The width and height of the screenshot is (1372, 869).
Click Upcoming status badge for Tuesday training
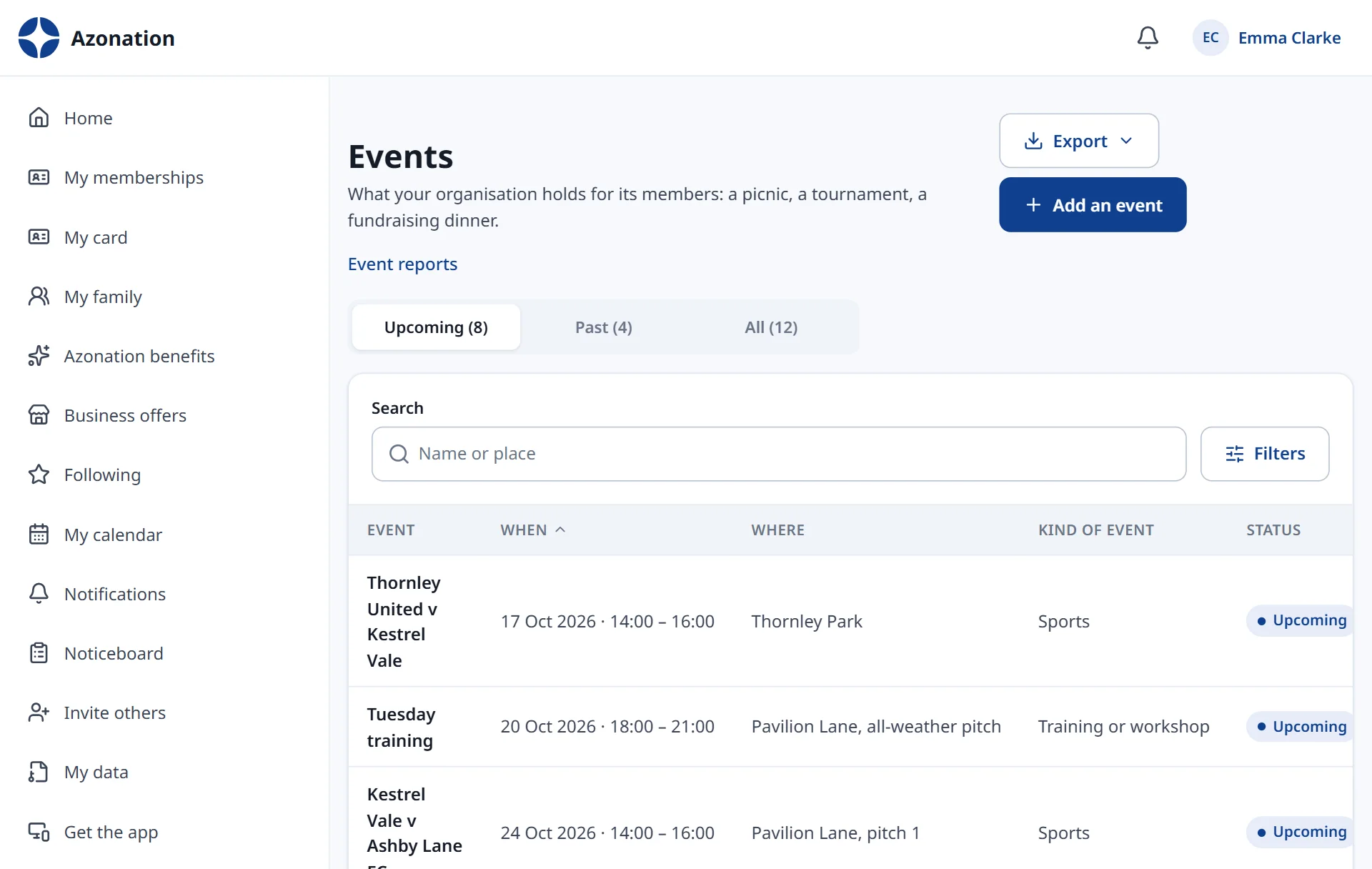(1301, 727)
